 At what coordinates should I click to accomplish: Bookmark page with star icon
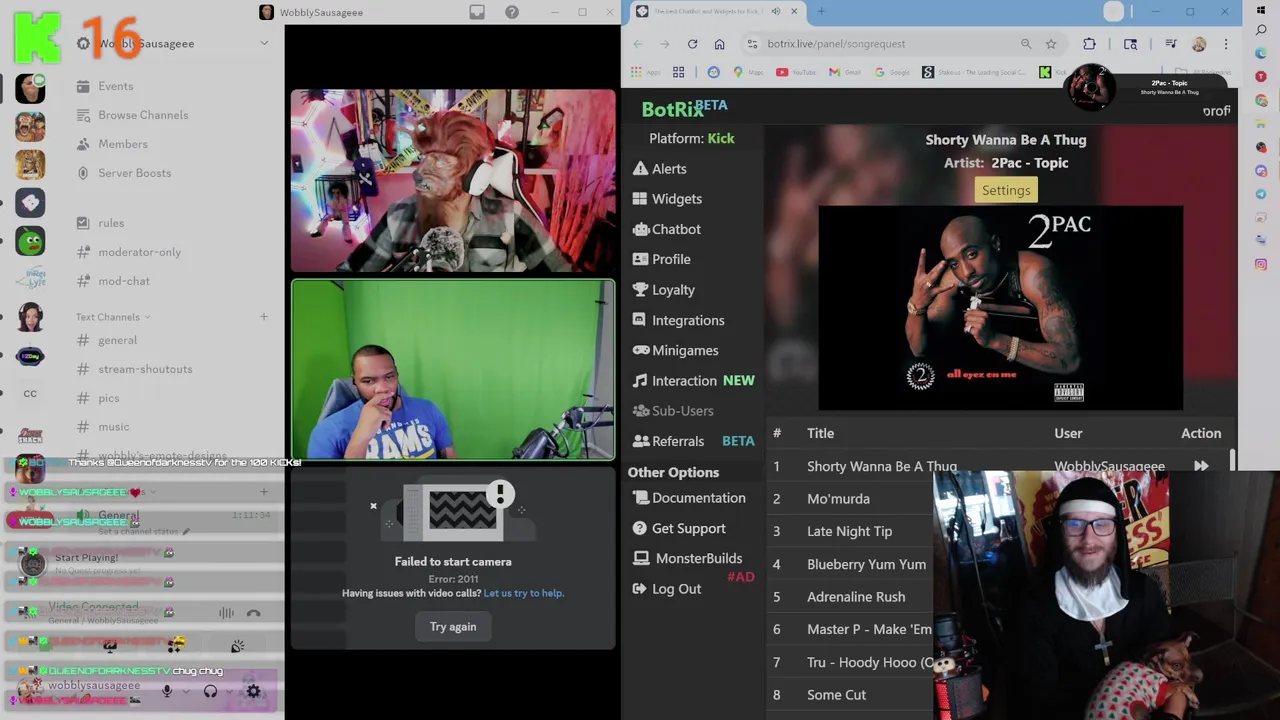(x=1051, y=44)
